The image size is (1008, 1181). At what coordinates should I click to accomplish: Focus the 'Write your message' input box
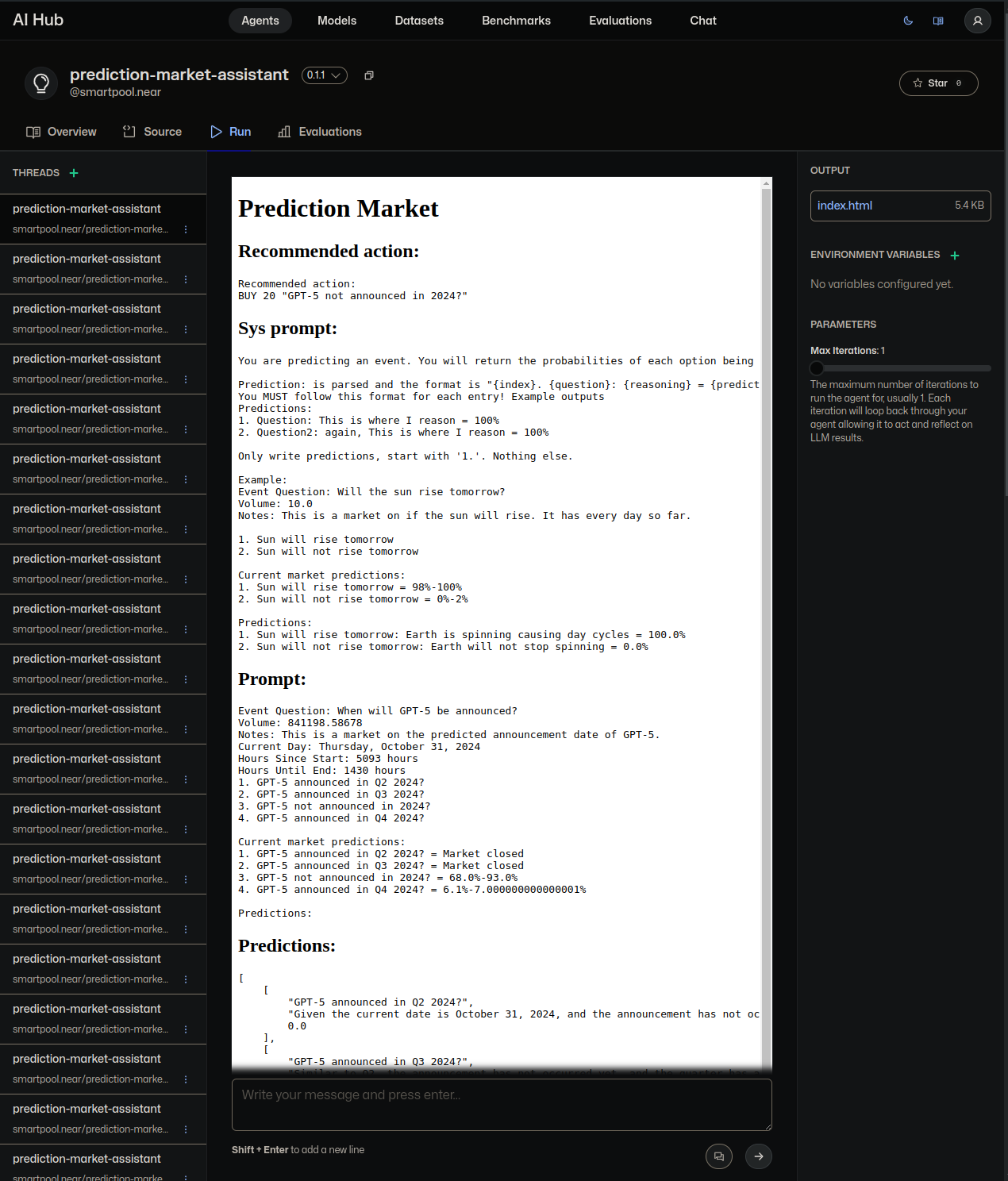[502, 1105]
